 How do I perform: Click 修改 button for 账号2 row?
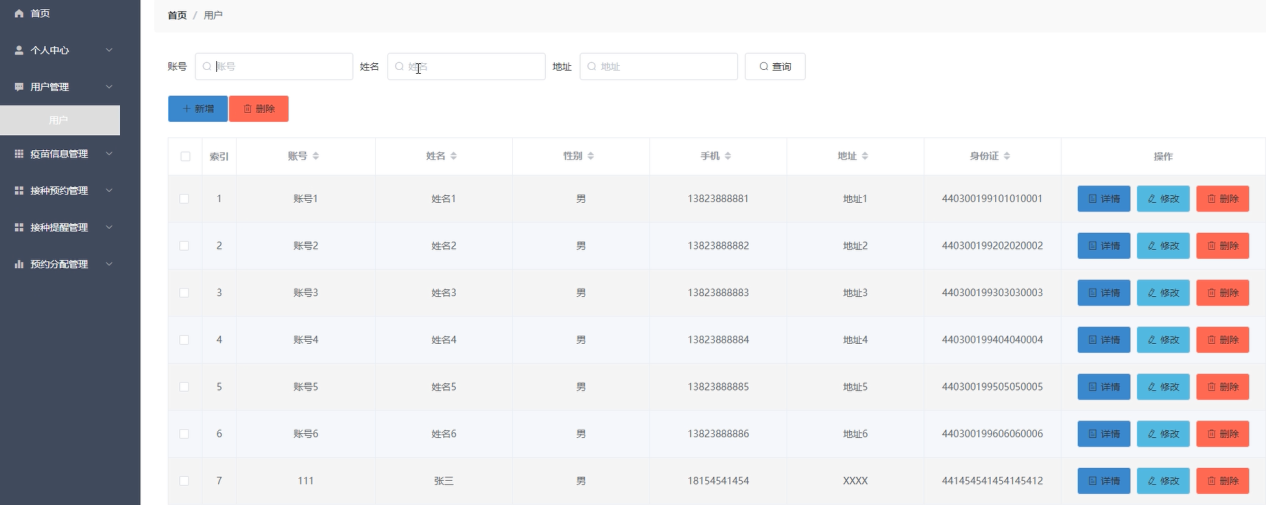click(1163, 246)
